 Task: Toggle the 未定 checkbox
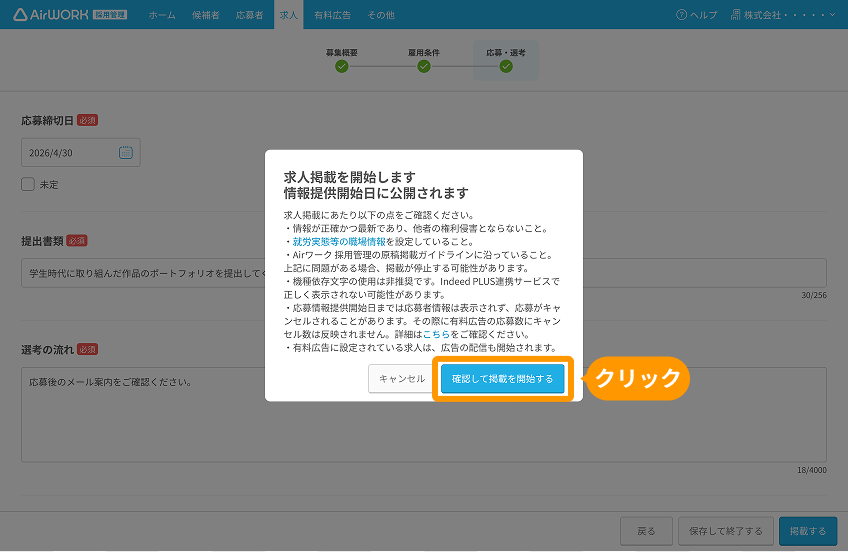click(x=28, y=184)
